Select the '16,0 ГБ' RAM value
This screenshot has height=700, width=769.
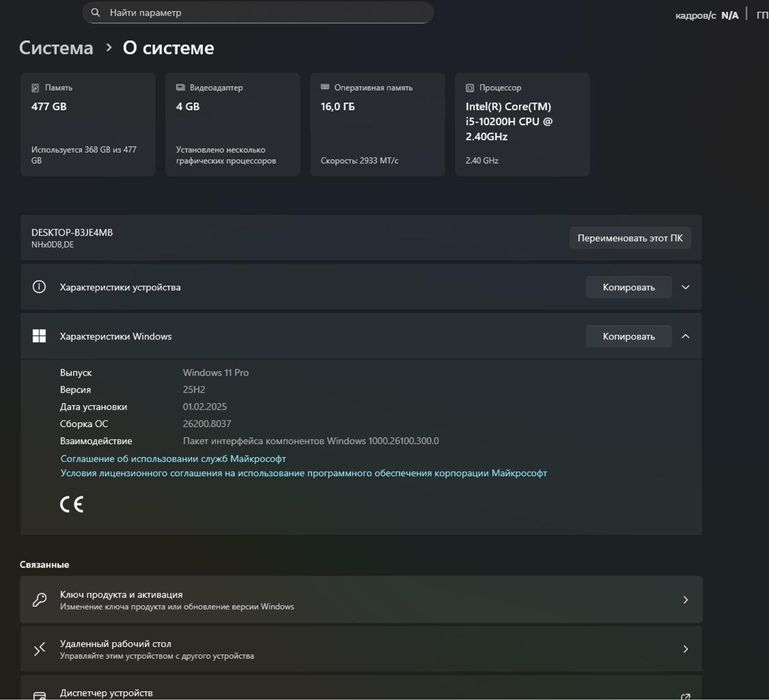point(337,106)
